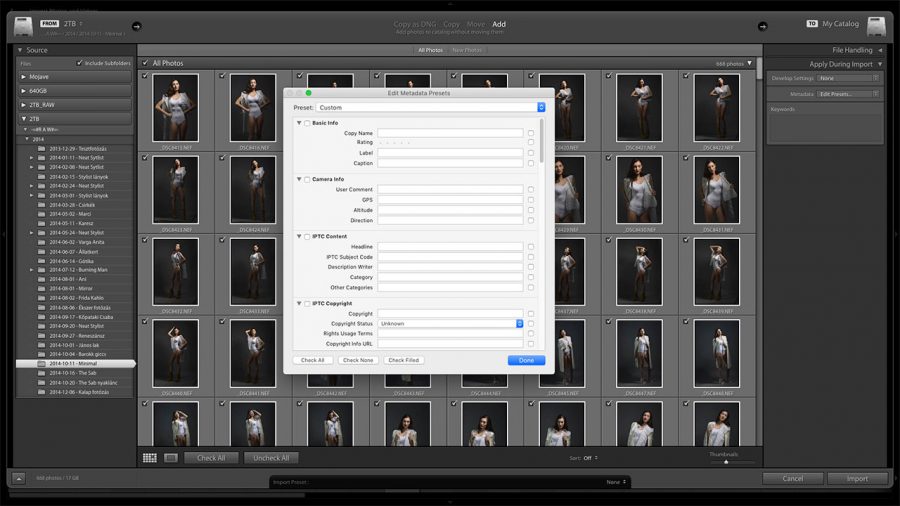Screen dimensions: 900x506
Task: Enable the IPTC Copyright group checkbox
Action: pyautogui.click(x=307, y=303)
